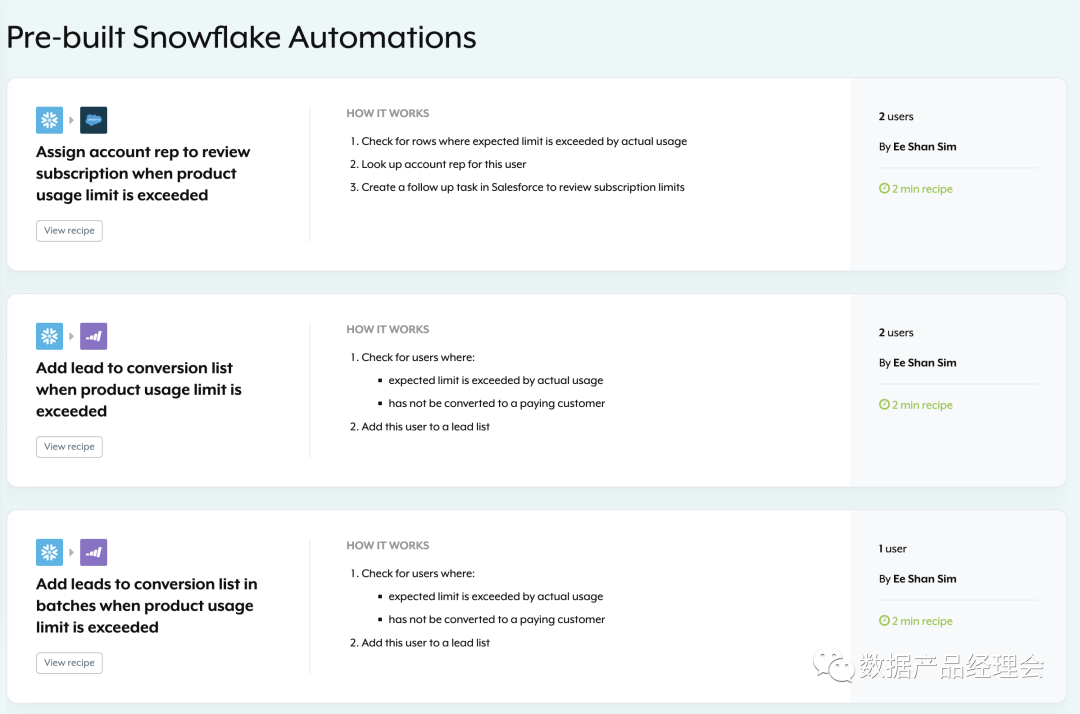Viewport: 1080px width, 714px height.
Task: Click expected limit is exceeded bullet in batches card
Action: tap(495, 596)
